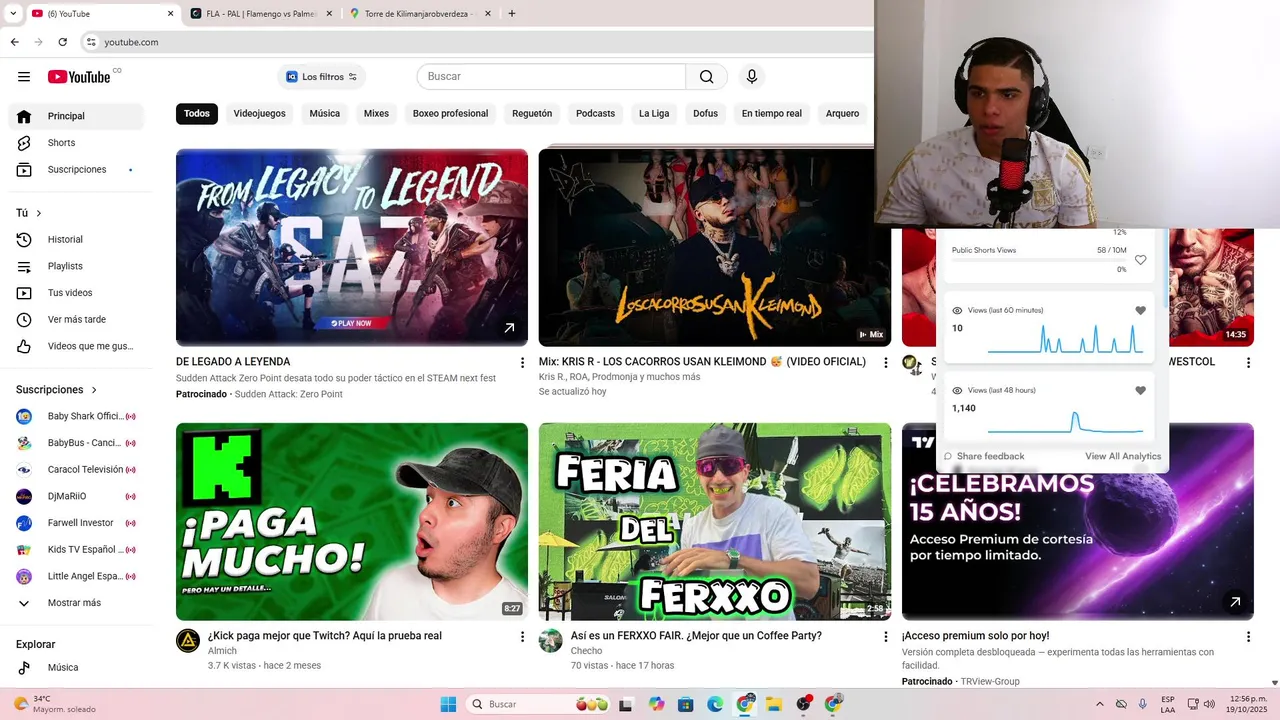Select the Todos filter chip
Screen dimensions: 1280x720
(197, 114)
